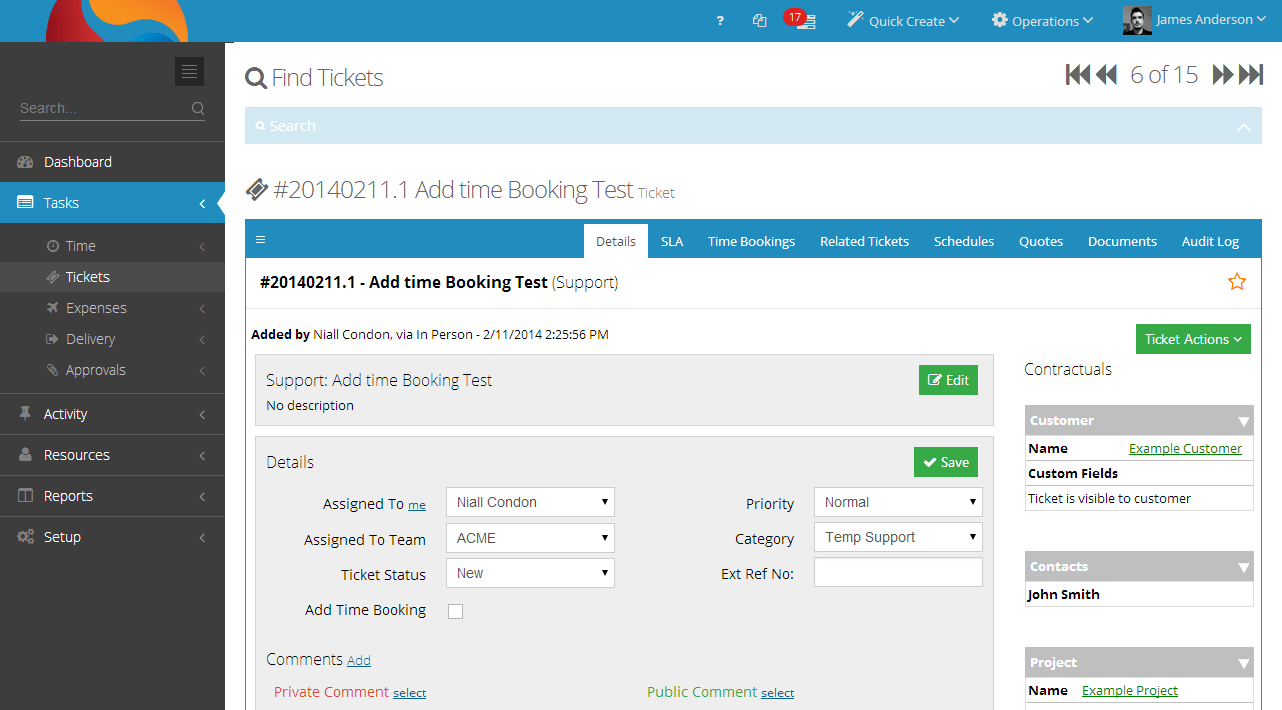Screen dimensions: 1282x710
Task: Open the help icon in the top bar
Action: click(x=719, y=20)
